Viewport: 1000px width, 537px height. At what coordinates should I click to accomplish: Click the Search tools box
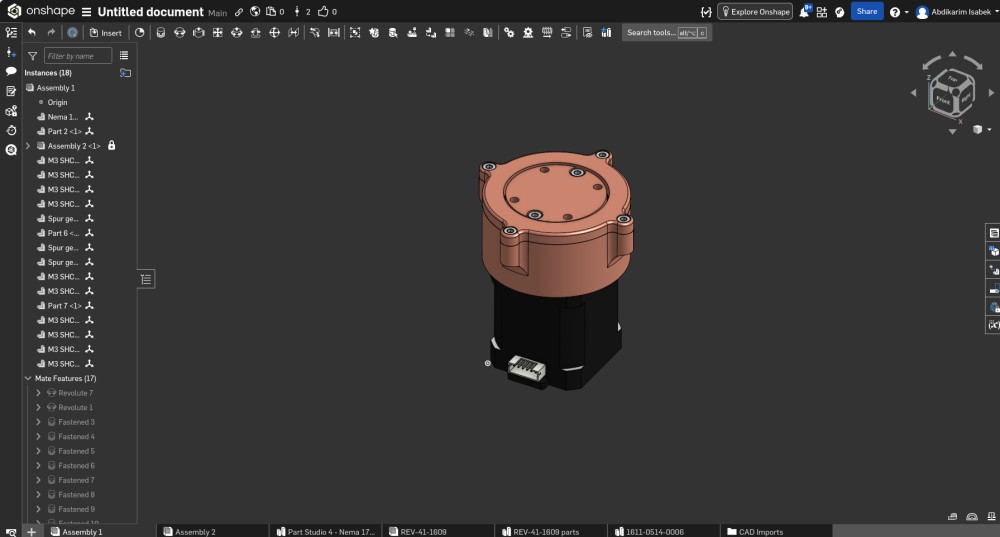(x=666, y=33)
